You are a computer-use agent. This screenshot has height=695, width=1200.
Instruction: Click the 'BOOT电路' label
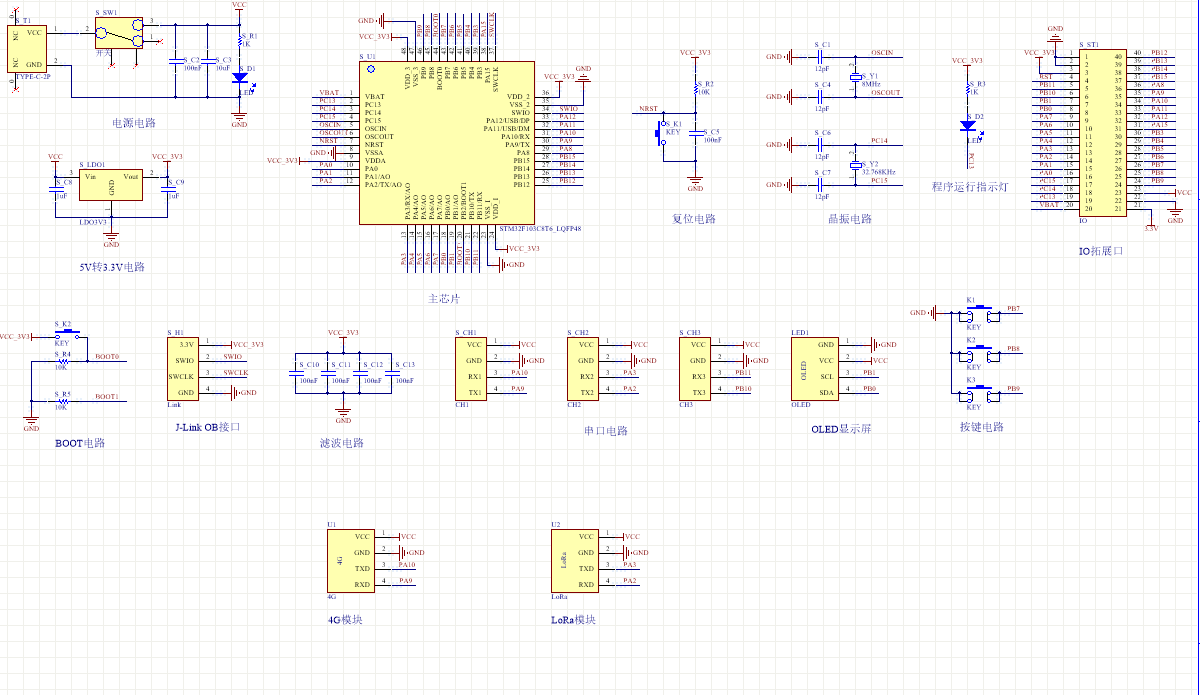click(x=80, y=443)
